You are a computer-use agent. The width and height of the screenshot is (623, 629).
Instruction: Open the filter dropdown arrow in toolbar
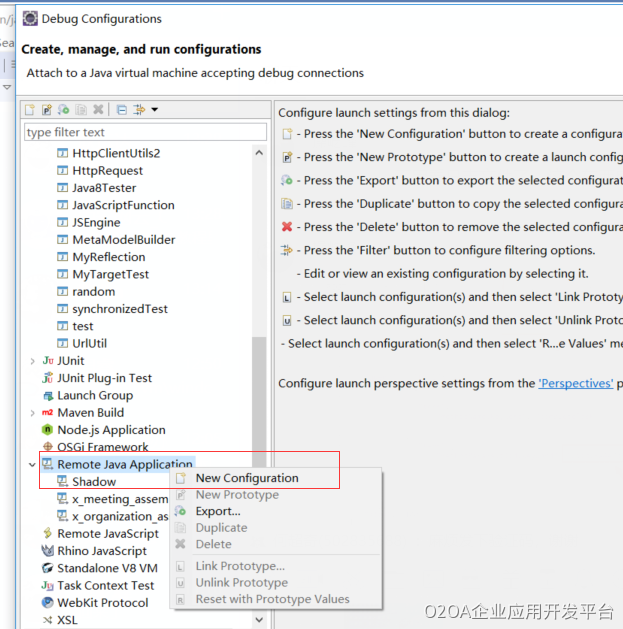[154, 110]
